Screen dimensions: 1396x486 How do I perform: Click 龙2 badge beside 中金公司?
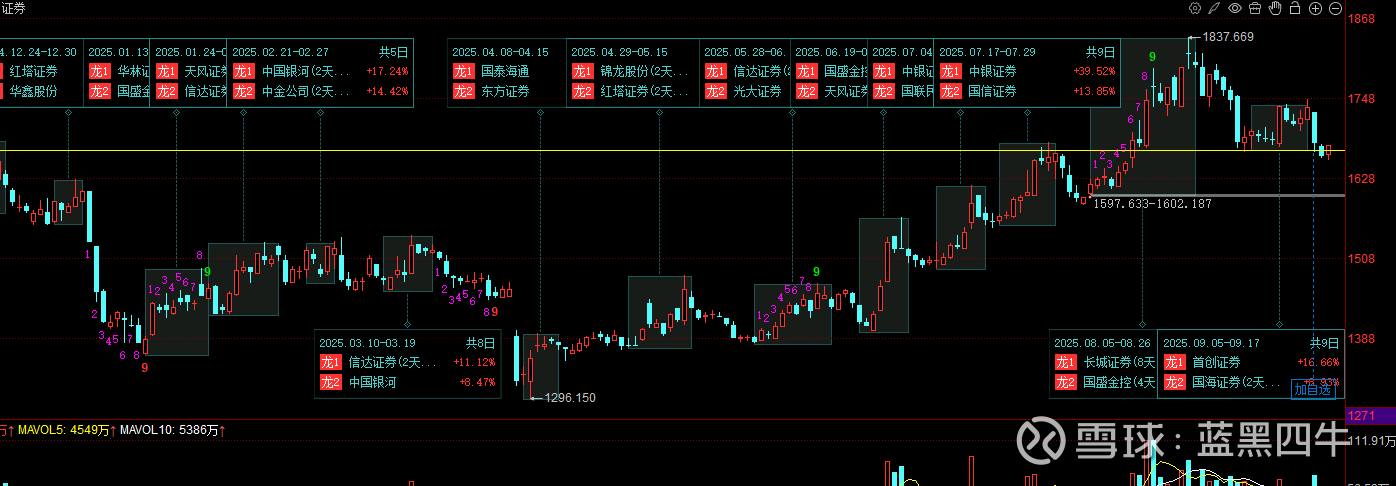[244, 91]
